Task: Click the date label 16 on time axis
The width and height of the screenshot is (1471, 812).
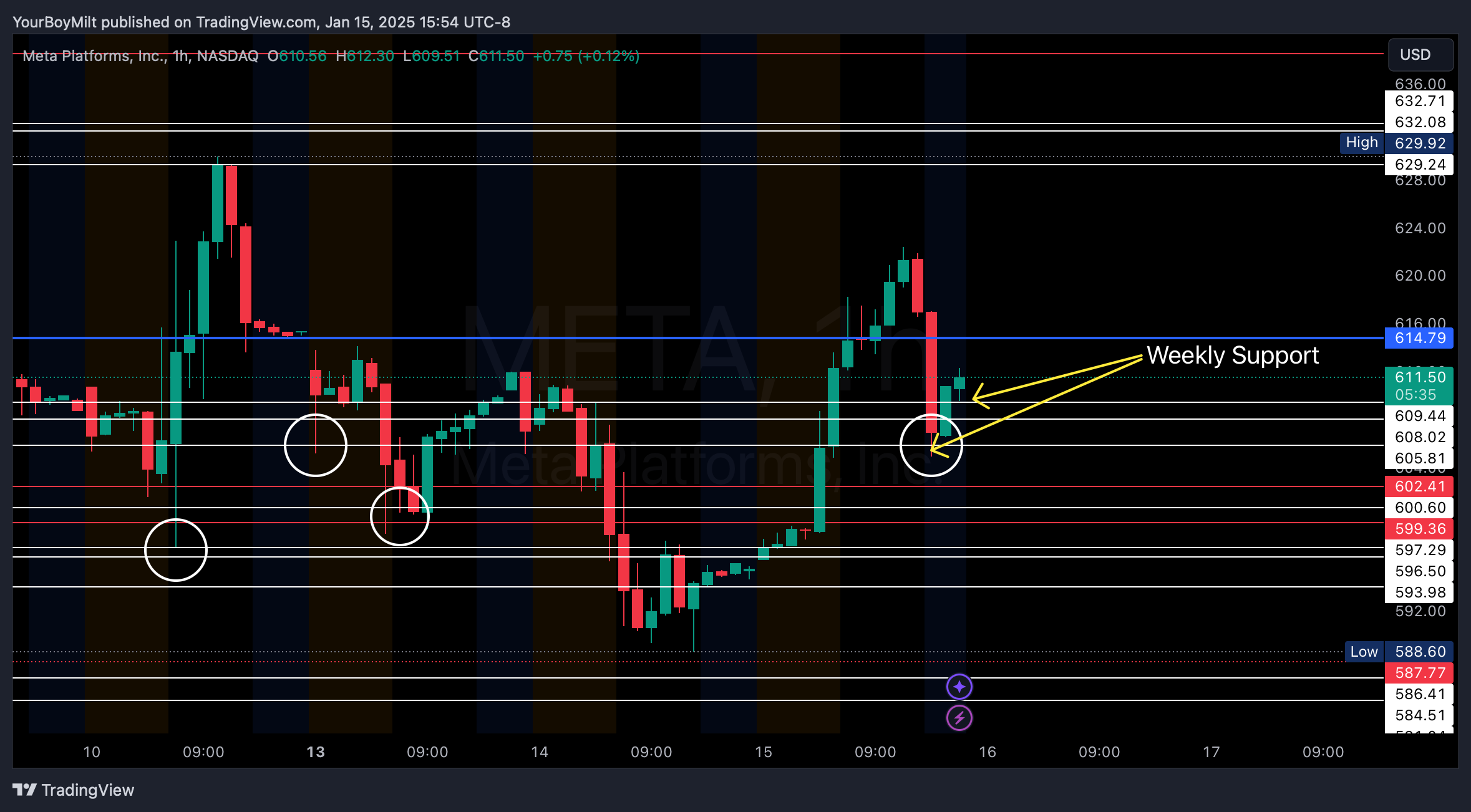Action: click(988, 752)
